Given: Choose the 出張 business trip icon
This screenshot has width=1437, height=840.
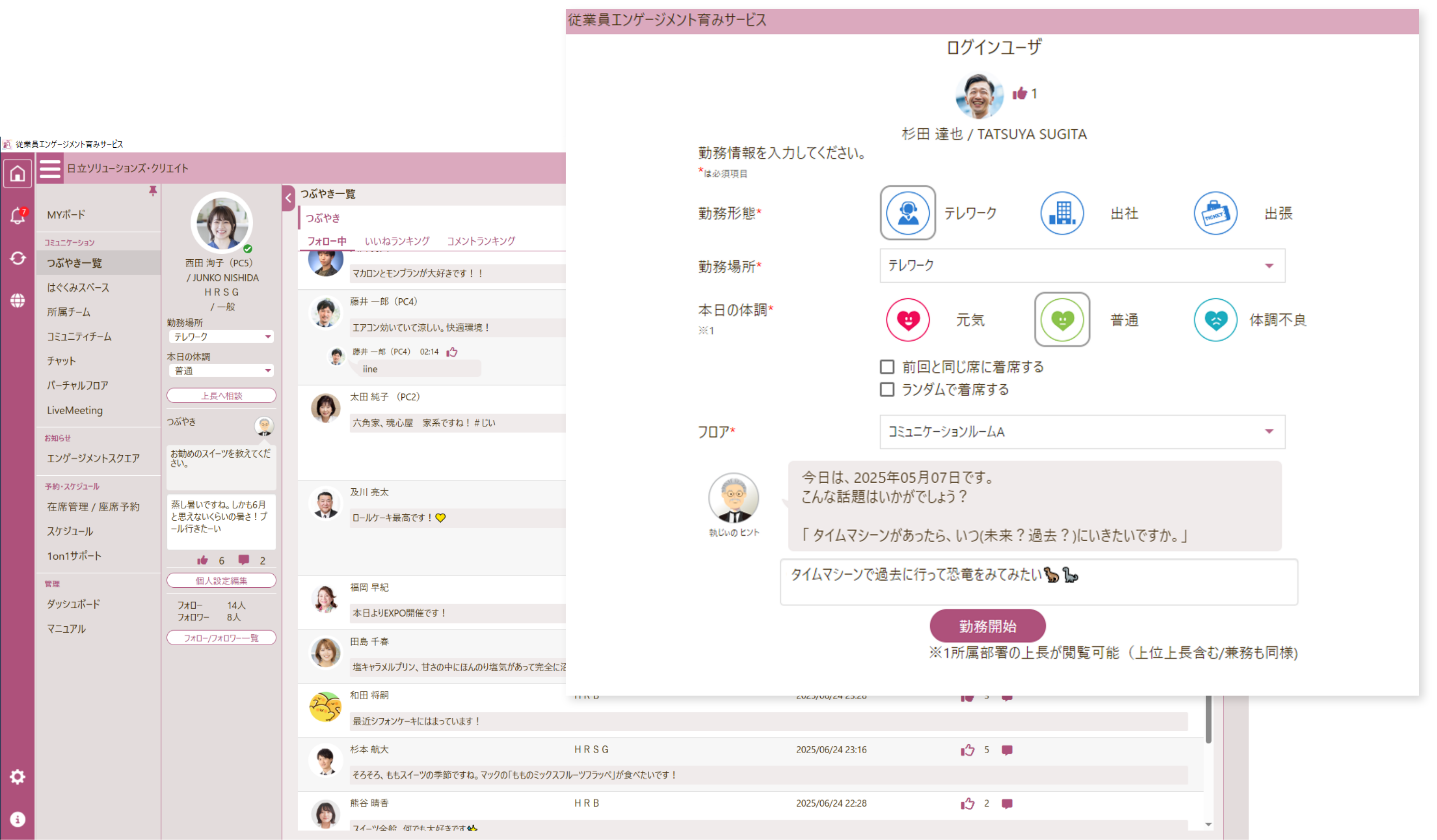Looking at the screenshot, I should point(1216,213).
